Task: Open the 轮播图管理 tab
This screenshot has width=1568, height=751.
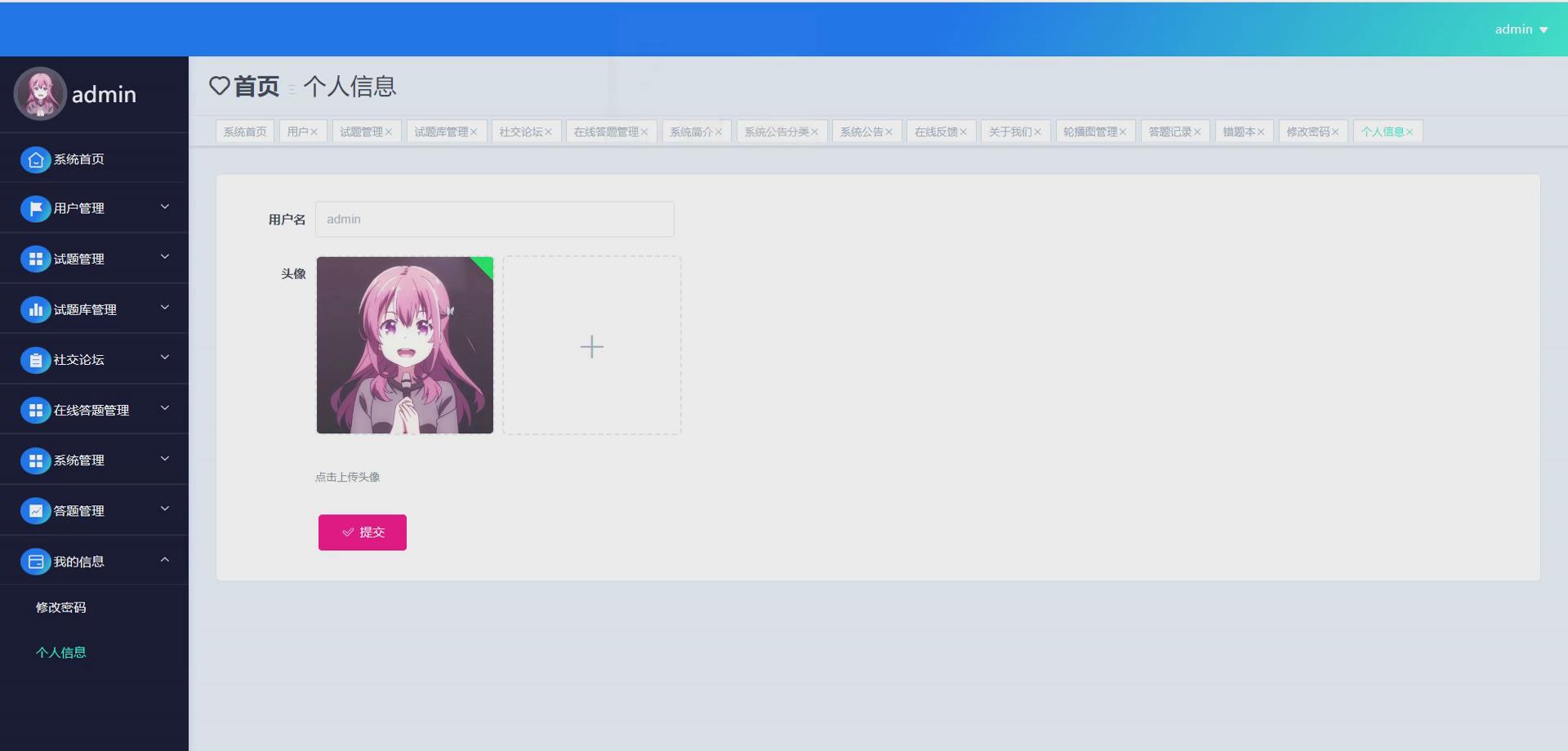Action: pyautogui.click(x=1091, y=131)
